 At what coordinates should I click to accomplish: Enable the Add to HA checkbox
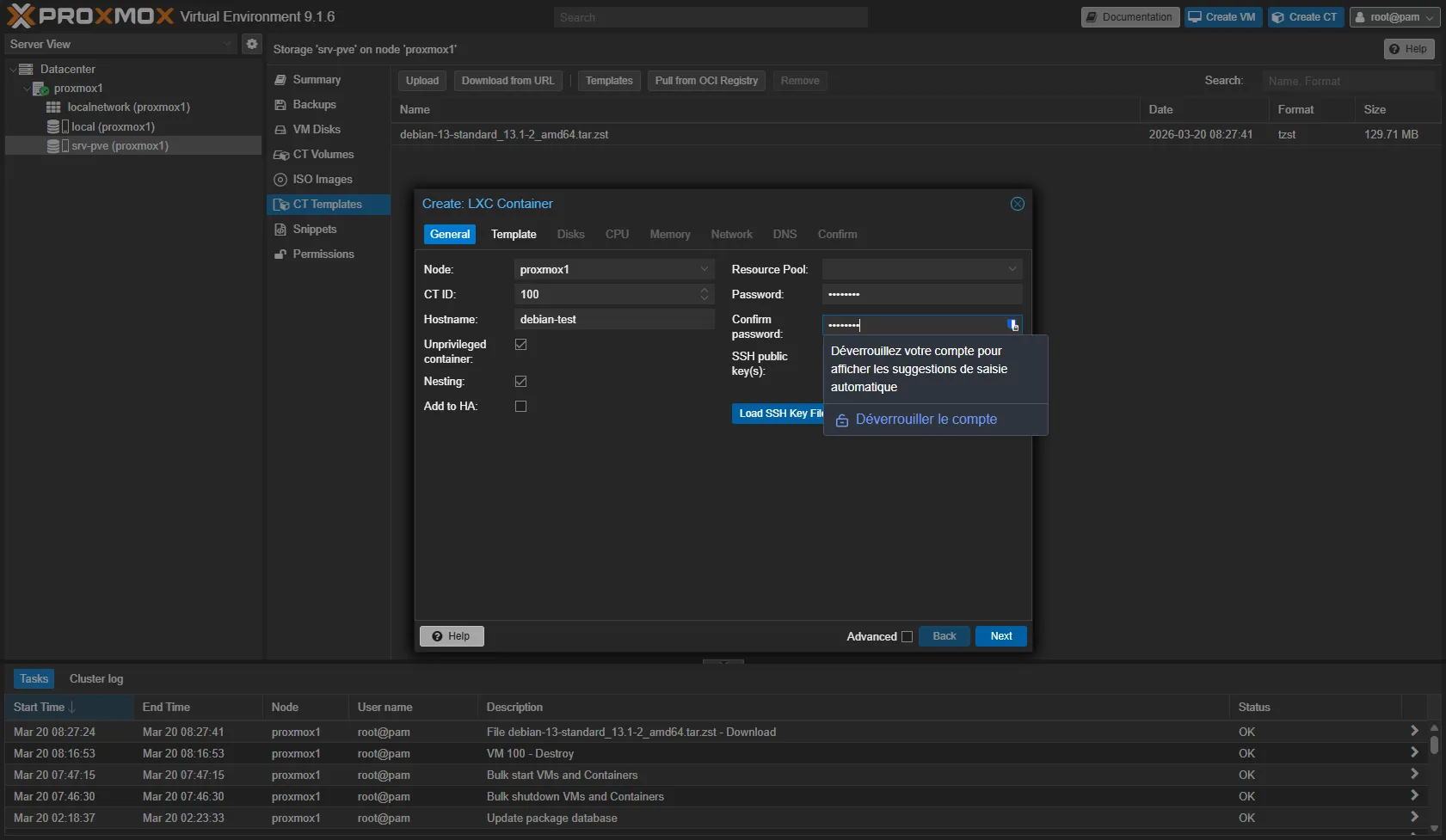click(x=520, y=407)
